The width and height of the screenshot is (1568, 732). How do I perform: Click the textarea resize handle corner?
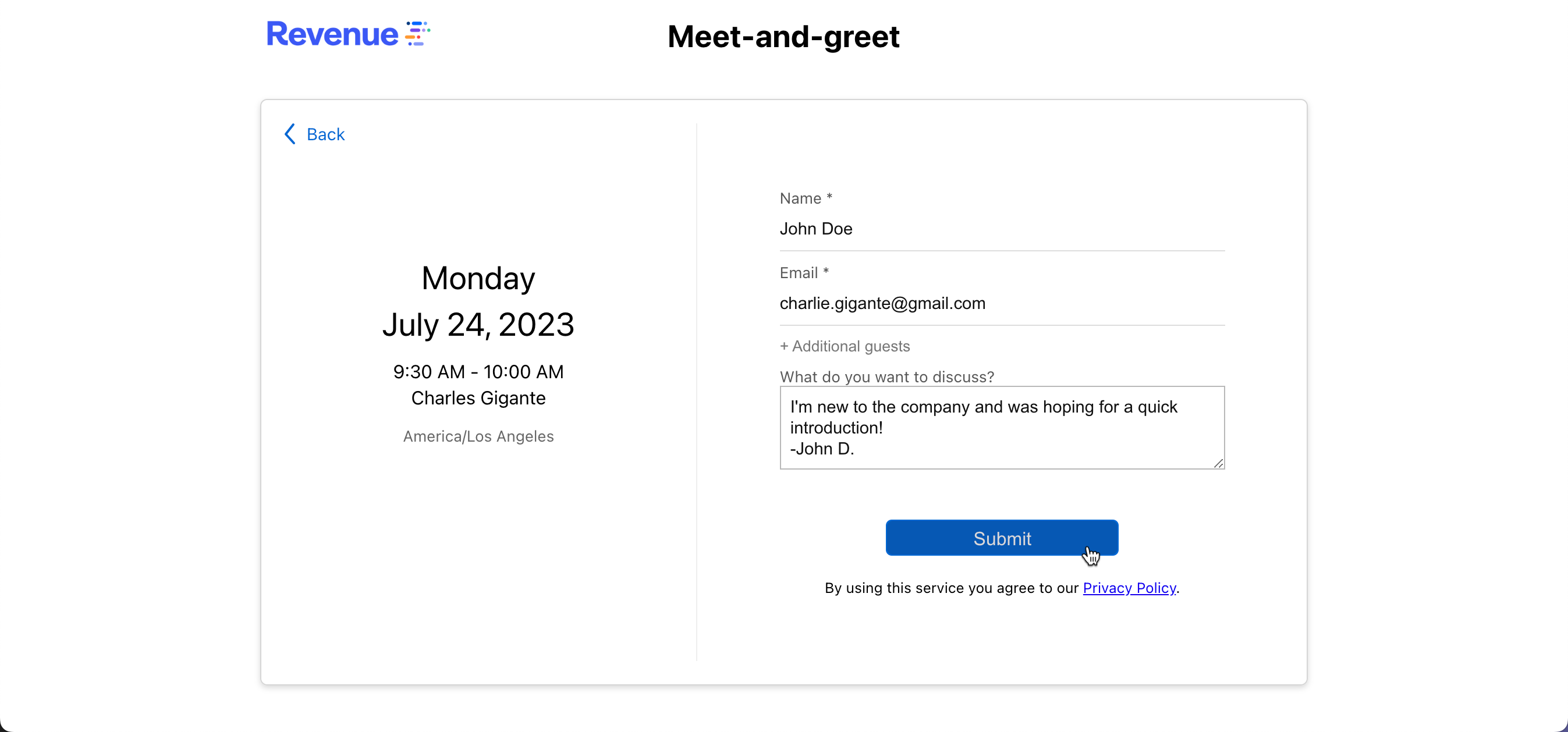[x=1218, y=463]
